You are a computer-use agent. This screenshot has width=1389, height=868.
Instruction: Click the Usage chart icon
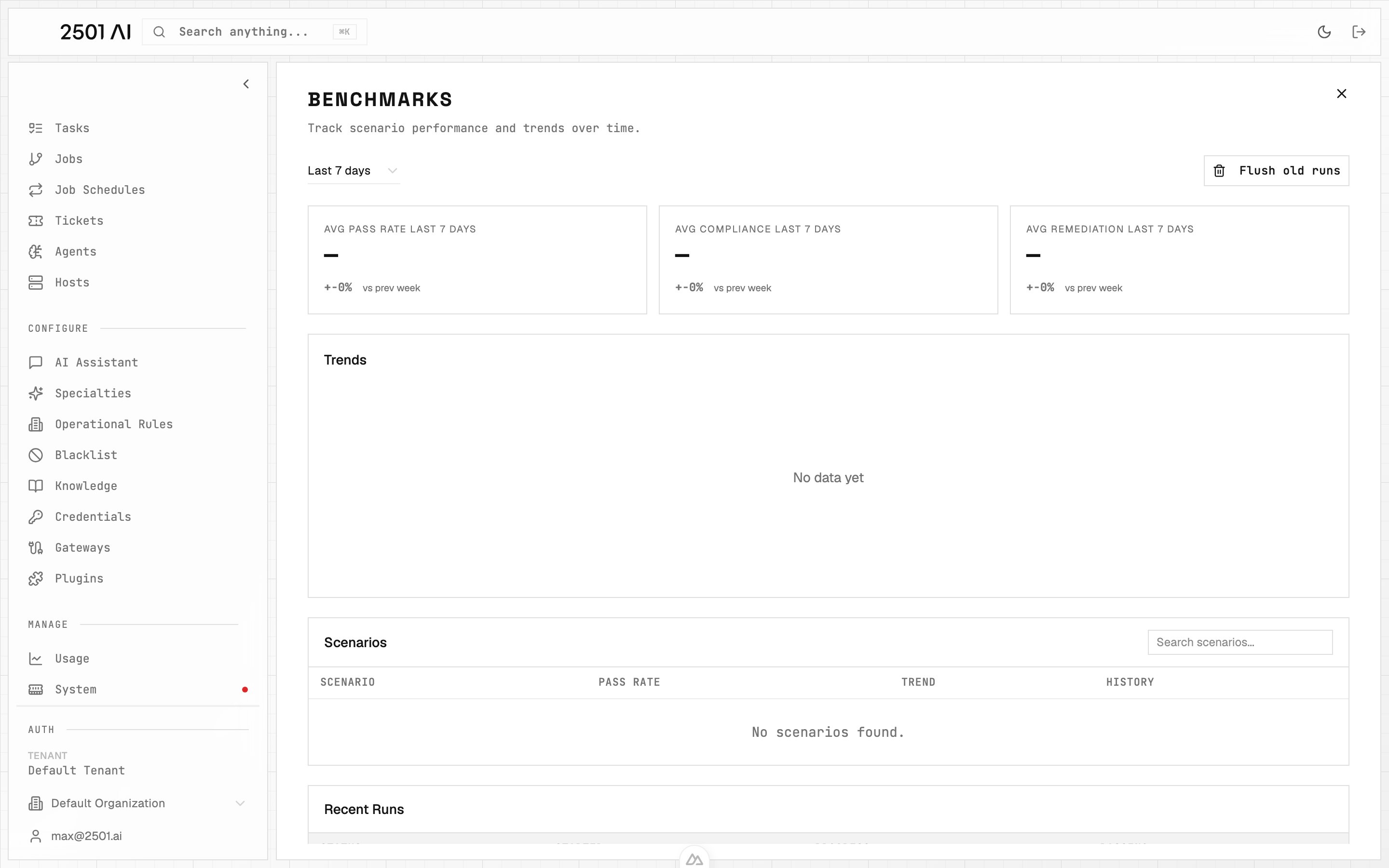(x=36, y=658)
